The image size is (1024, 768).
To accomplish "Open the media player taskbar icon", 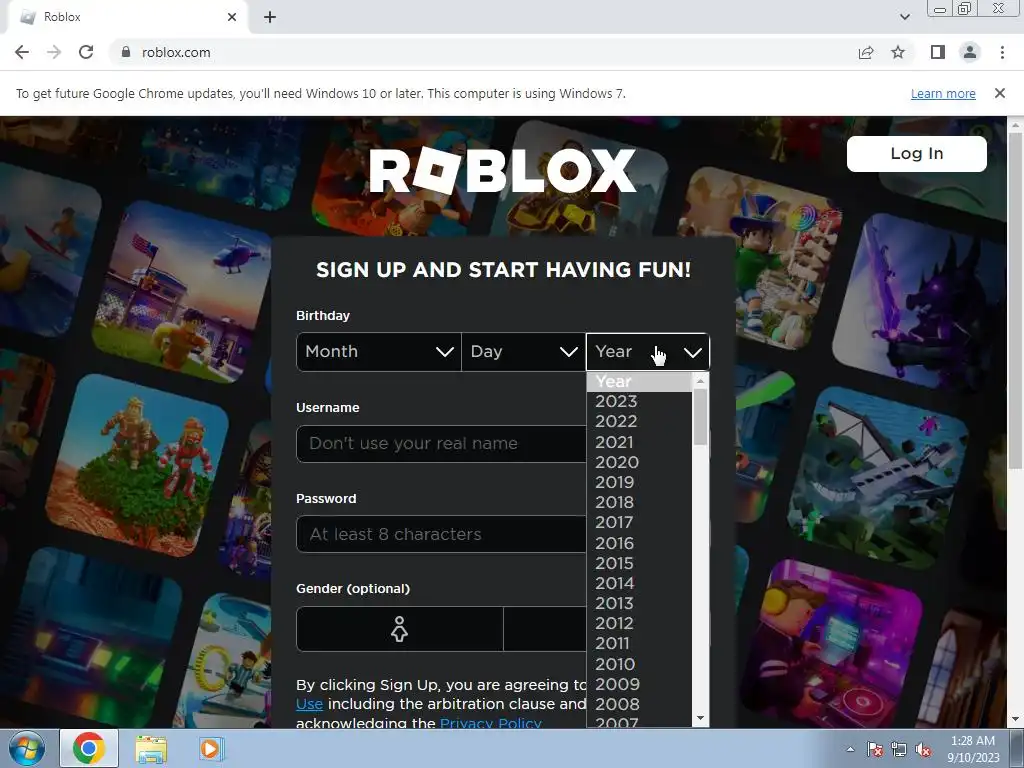I will [210, 748].
